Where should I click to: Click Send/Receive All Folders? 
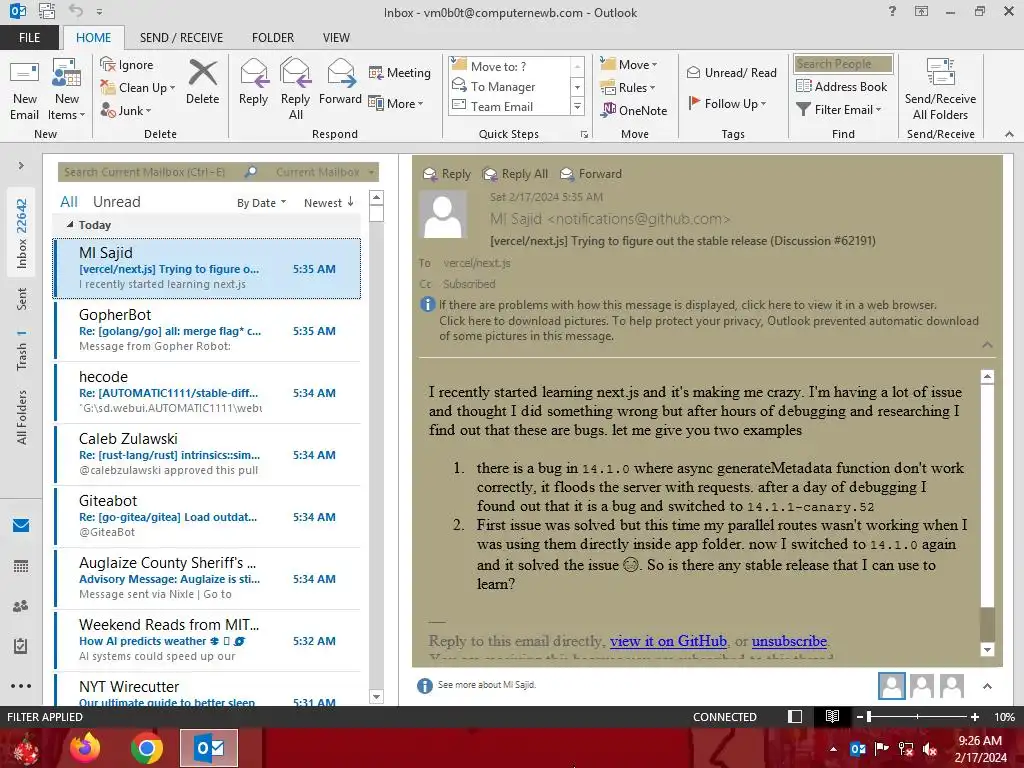click(940, 89)
